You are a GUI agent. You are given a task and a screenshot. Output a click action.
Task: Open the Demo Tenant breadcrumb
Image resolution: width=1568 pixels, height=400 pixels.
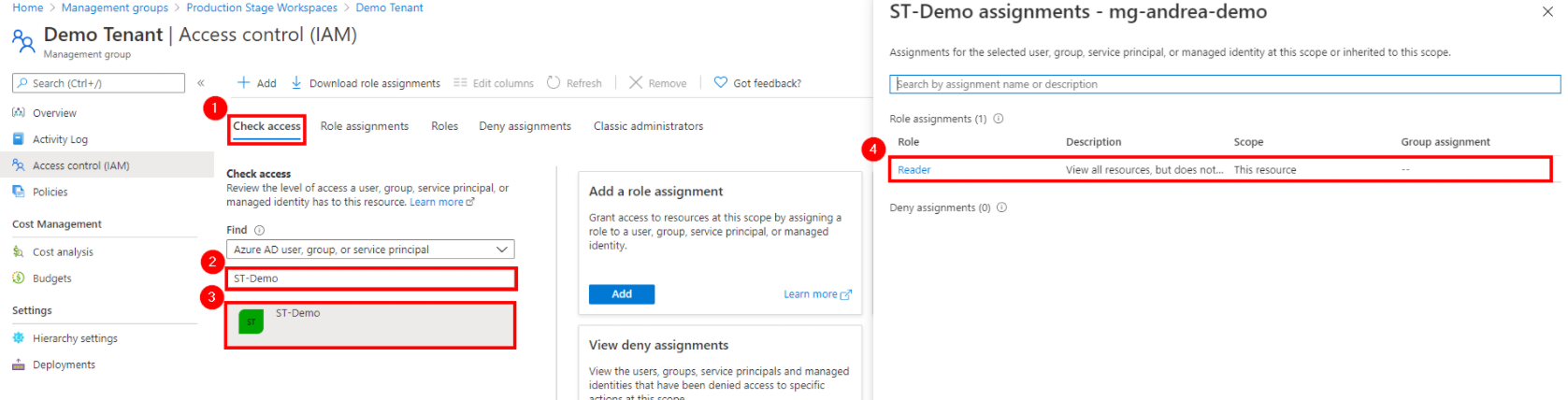click(x=389, y=7)
